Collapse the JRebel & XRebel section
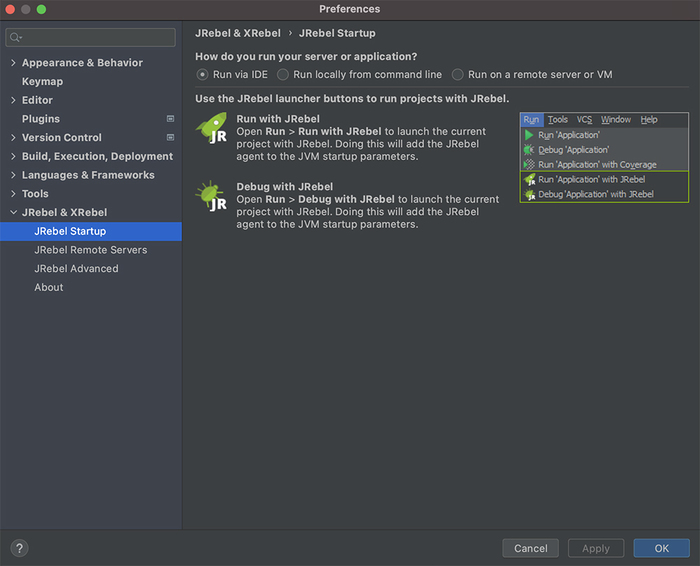This screenshot has height=566, width=700. 13,213
